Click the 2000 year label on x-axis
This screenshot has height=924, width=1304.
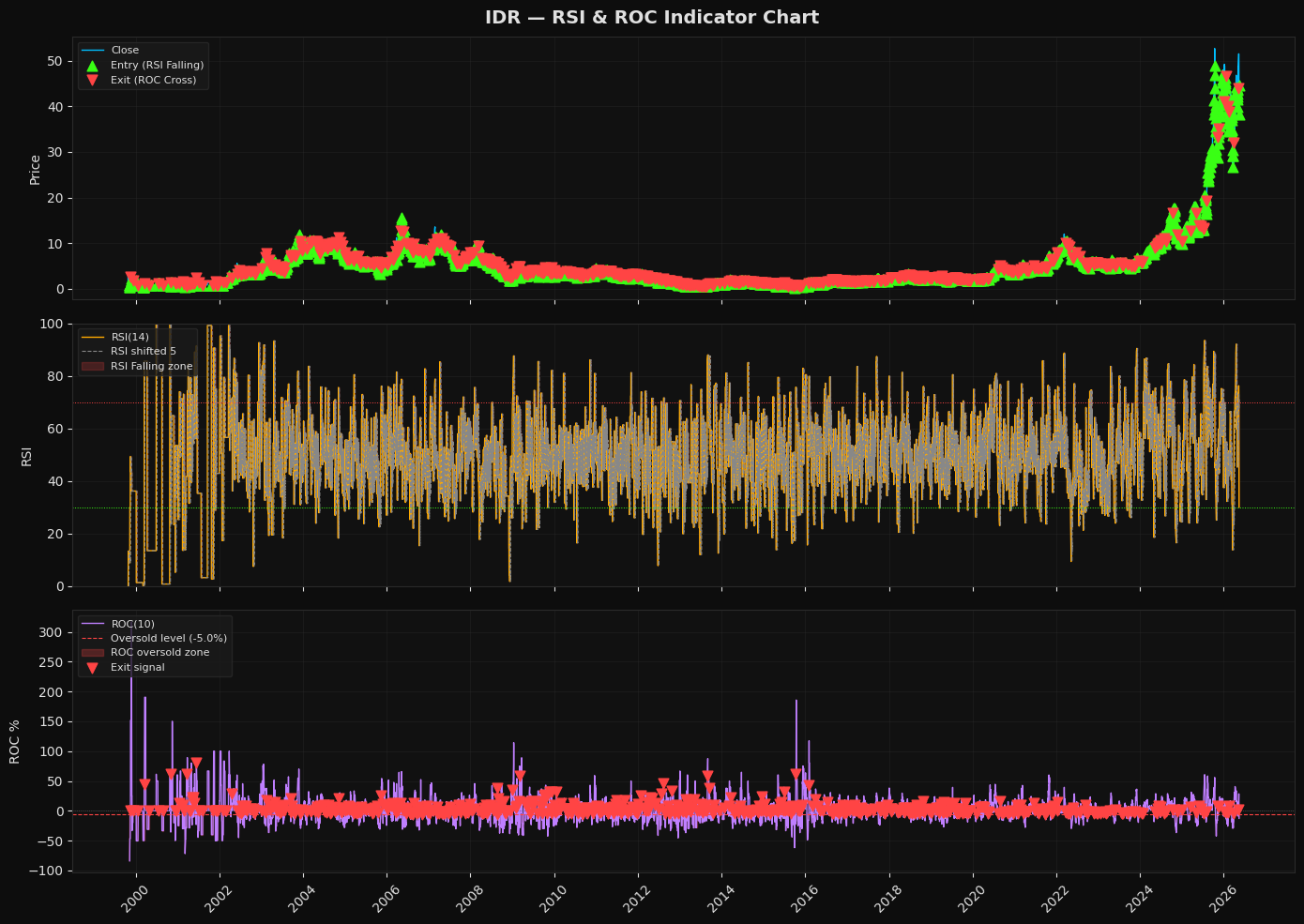coord(136,899)
